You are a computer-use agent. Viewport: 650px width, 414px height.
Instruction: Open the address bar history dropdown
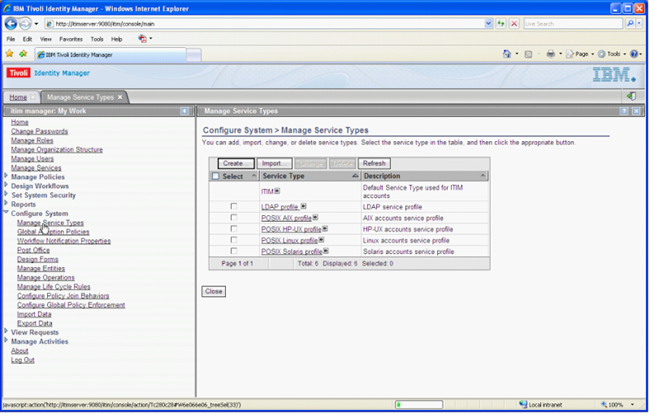click(488, 24)
